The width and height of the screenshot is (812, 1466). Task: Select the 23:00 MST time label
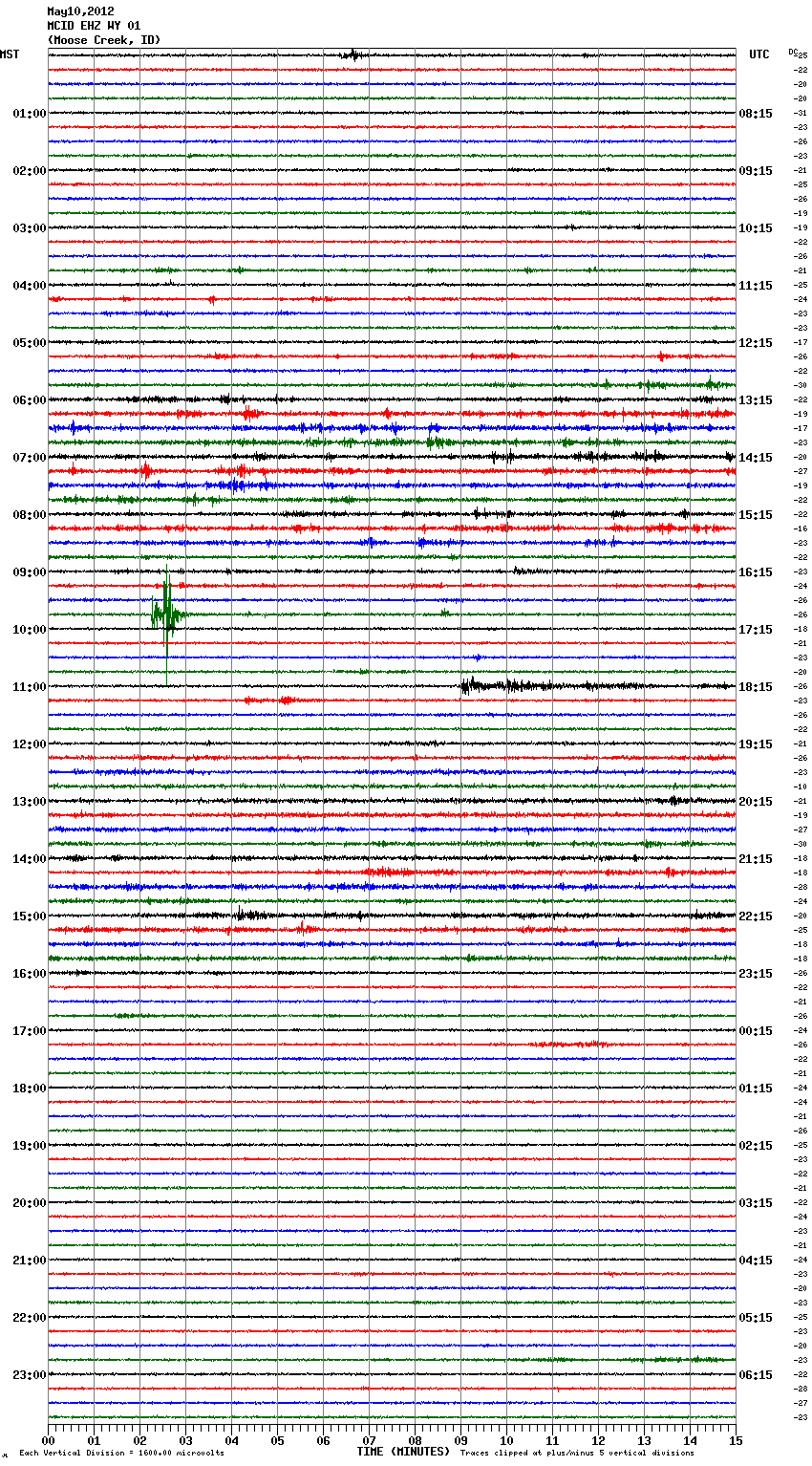(30, 1375)
